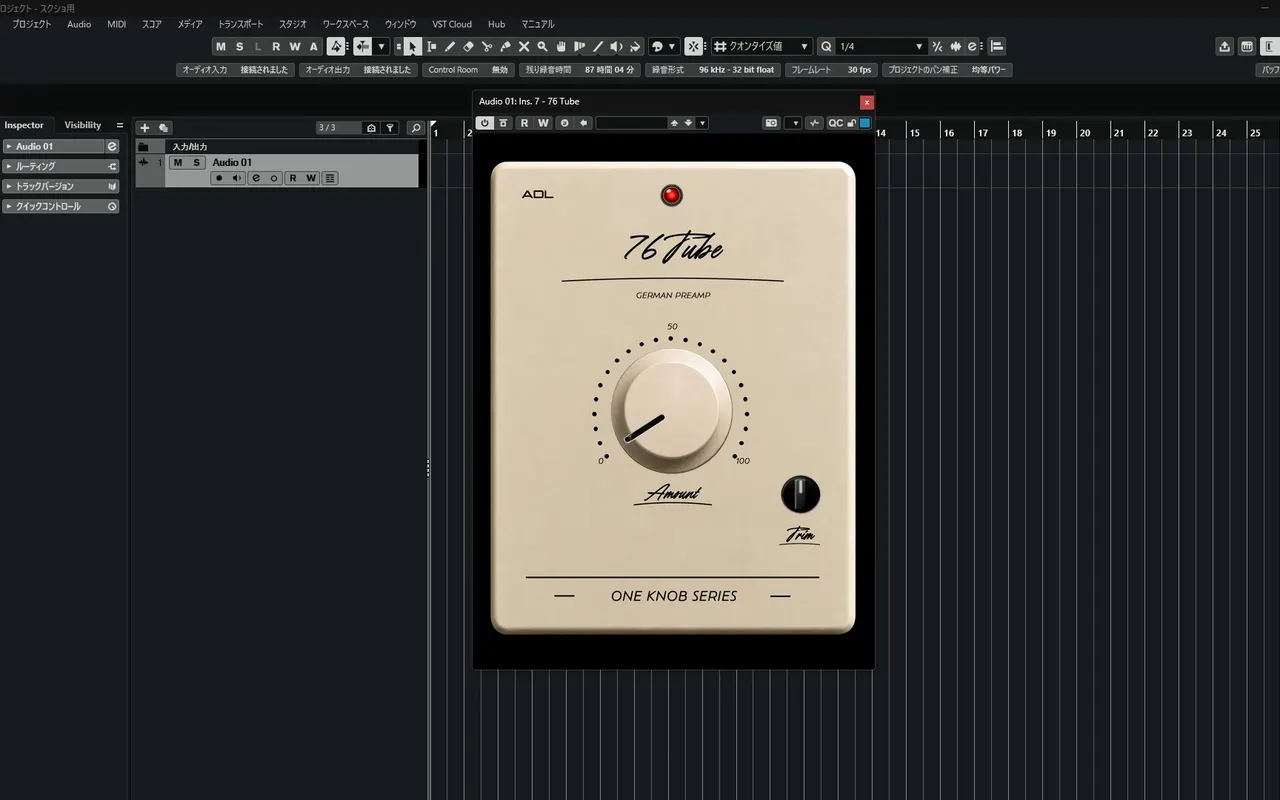1280x800 pixels.
Task: Choose the Play speaker tool
Action: pos(616,46)
